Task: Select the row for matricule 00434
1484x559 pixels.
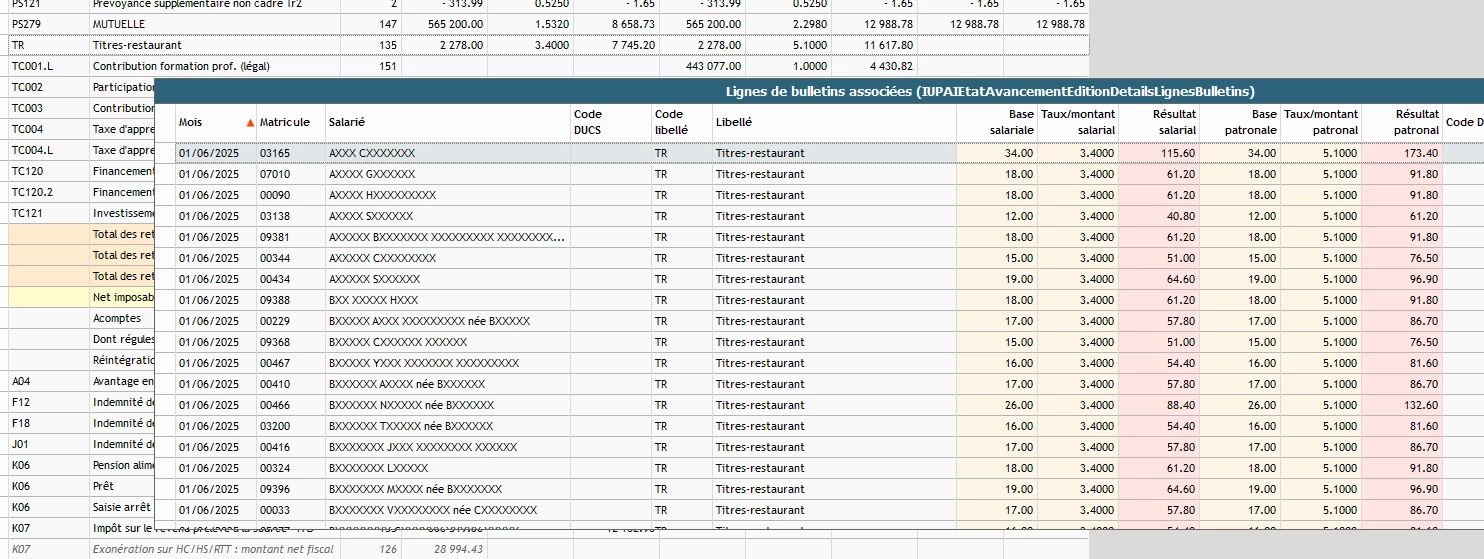Action: 819,279
